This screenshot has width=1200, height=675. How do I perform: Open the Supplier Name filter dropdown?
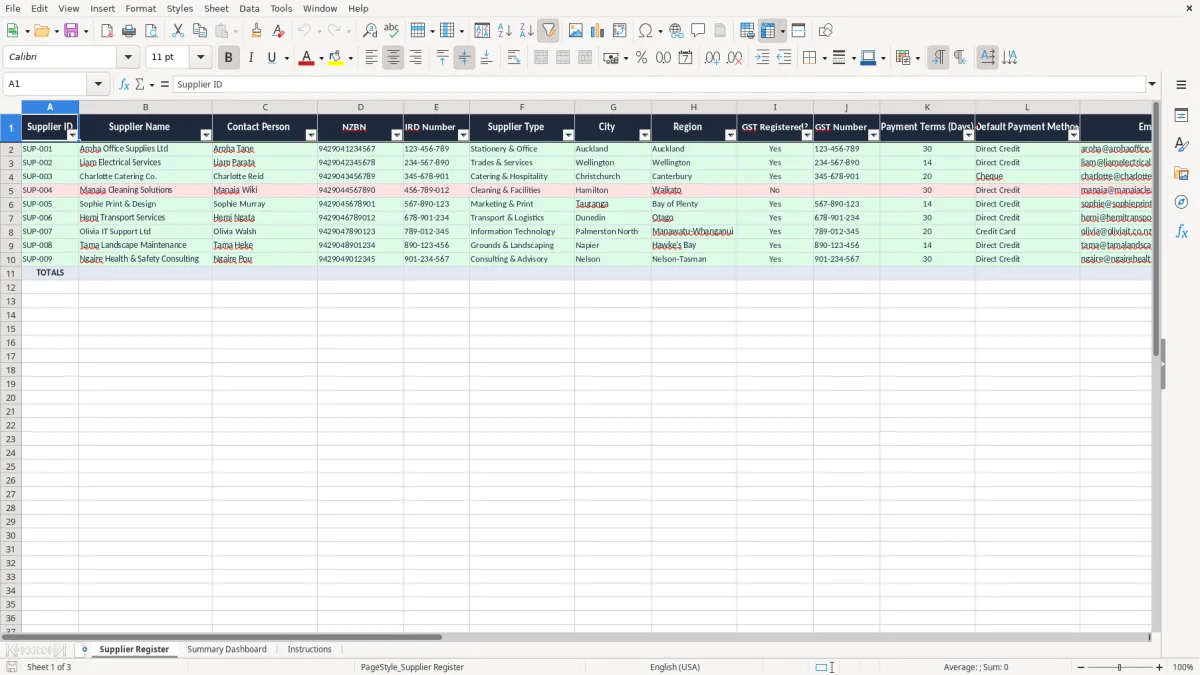pos(206,135)
